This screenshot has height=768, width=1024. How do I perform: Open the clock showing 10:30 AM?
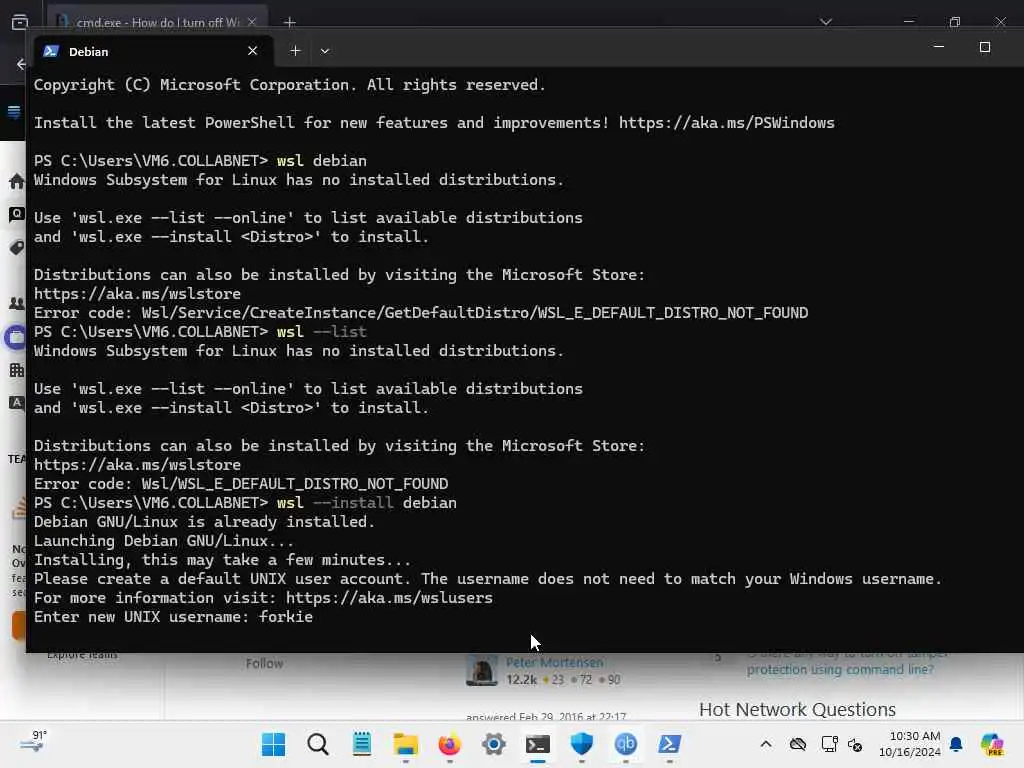click(x=909, y=744)
